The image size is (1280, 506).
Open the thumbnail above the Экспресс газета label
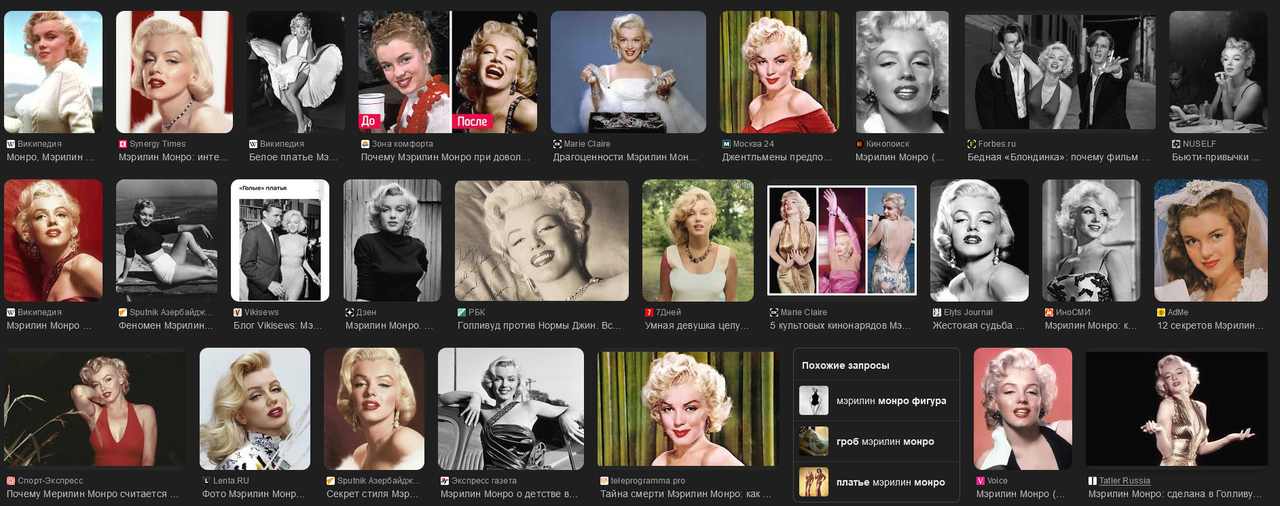(x=511, y=409)
